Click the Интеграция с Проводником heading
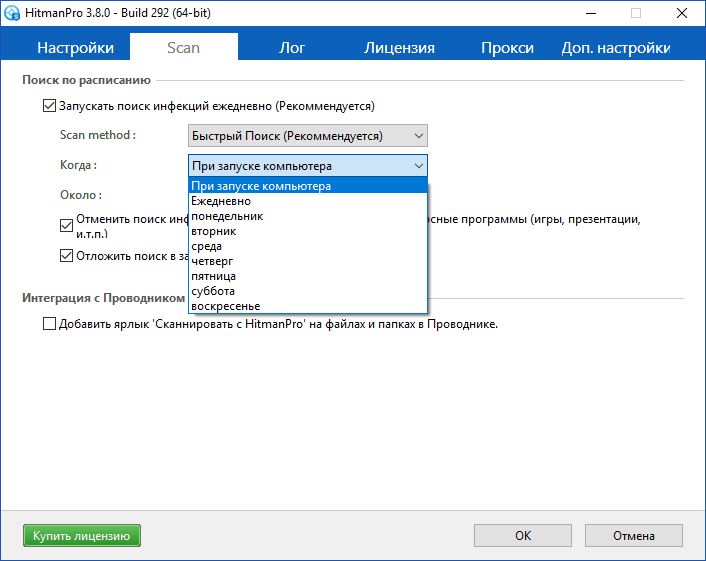The width and height of the screenshot is (706, 561). (104, 298)
